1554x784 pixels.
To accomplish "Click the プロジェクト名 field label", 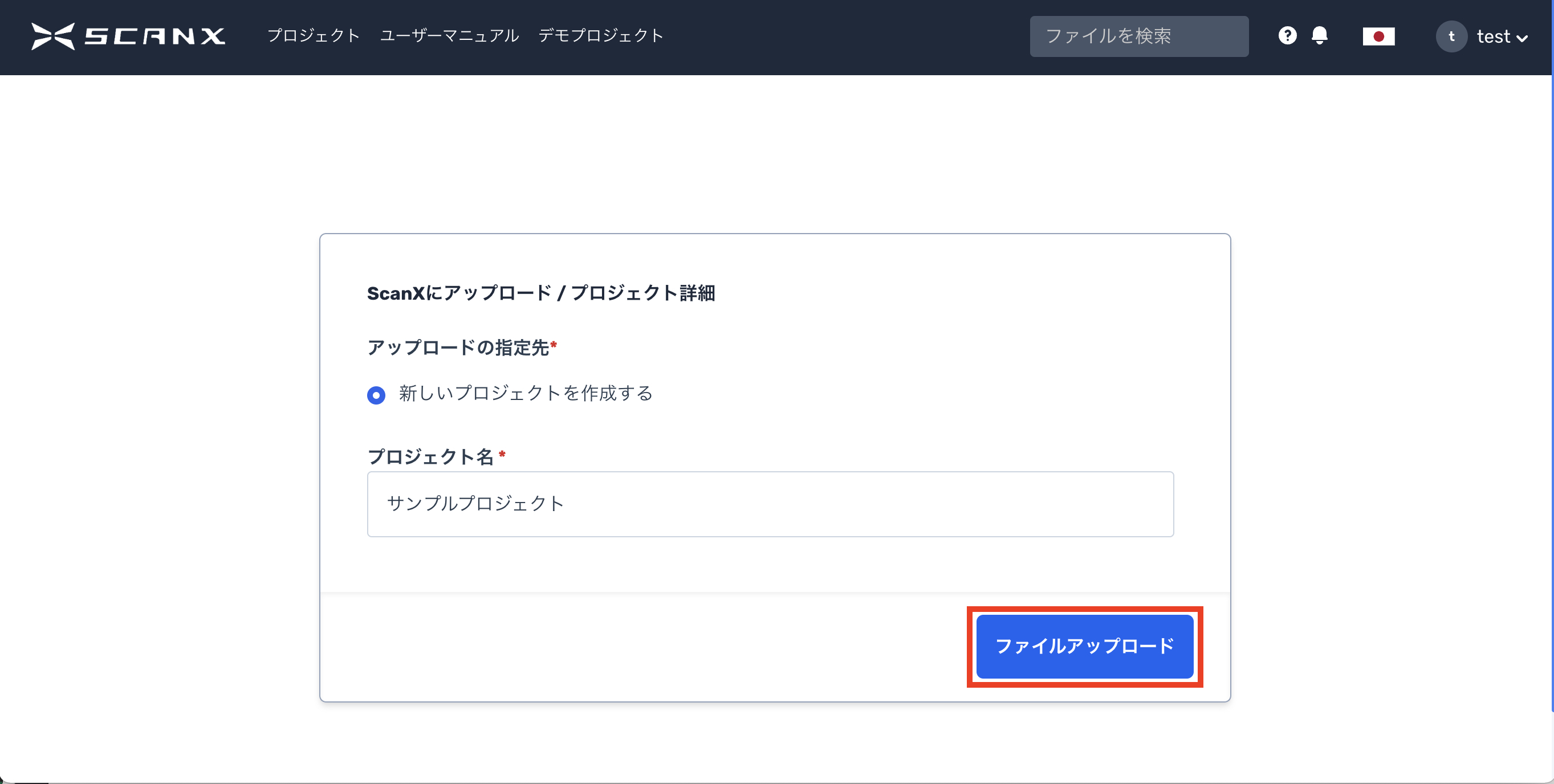I will click(430, 456).
